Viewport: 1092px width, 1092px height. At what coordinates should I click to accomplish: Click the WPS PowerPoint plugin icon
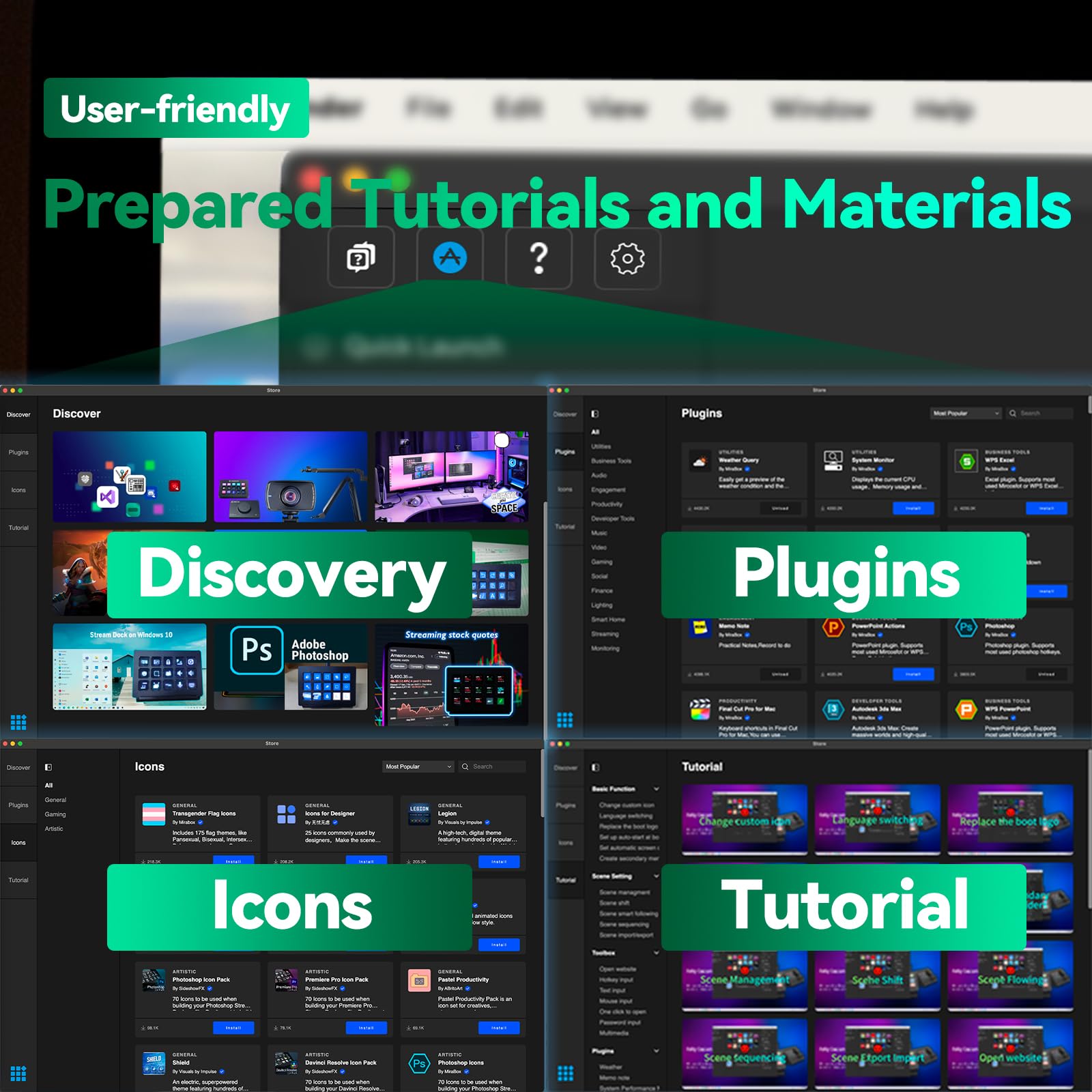[x=966, y=710]
